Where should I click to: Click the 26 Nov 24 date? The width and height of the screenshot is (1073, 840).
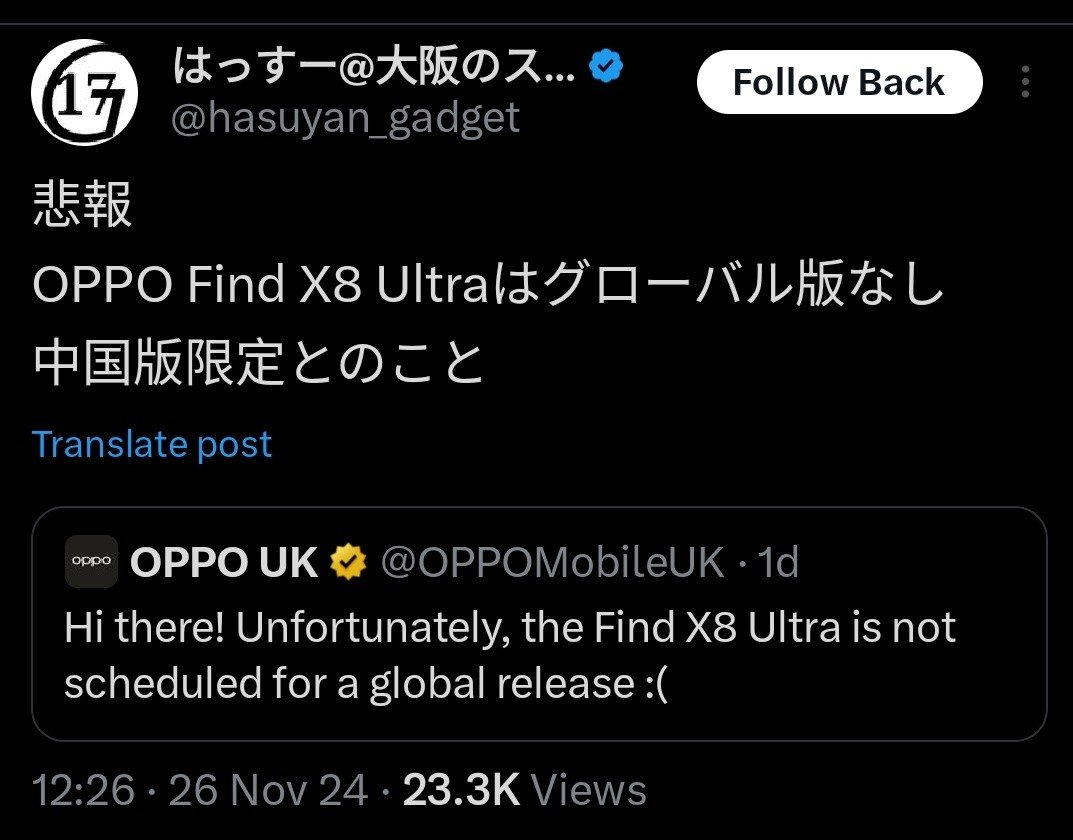268,790
